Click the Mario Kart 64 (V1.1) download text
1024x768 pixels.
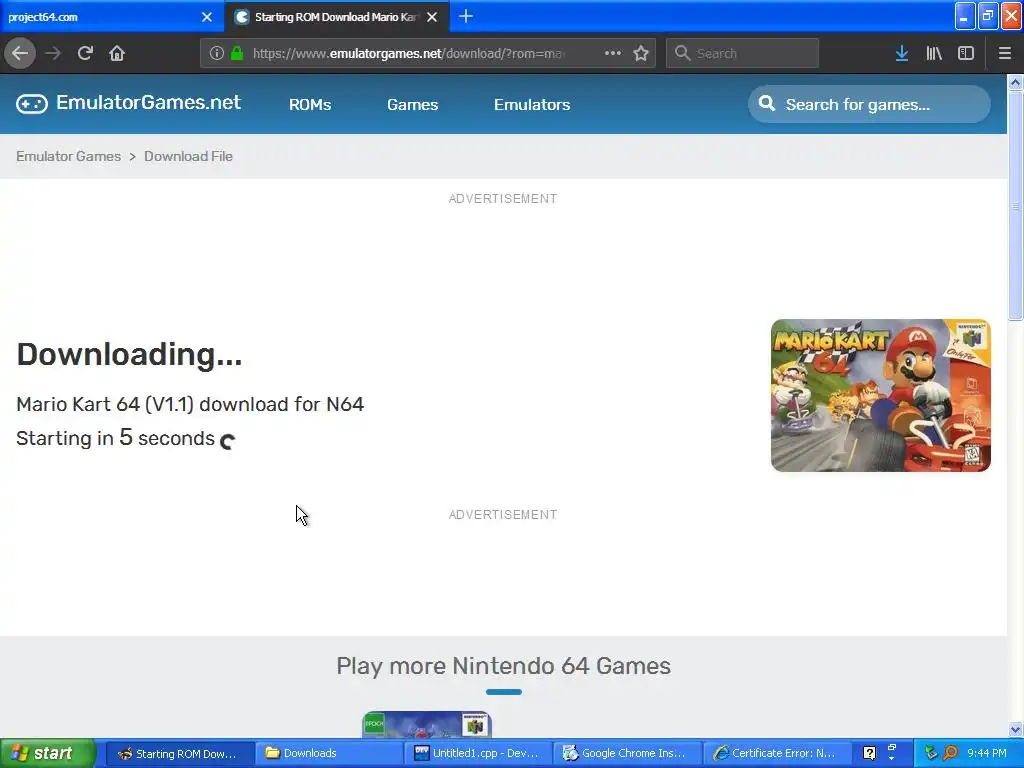coord(190,404)
